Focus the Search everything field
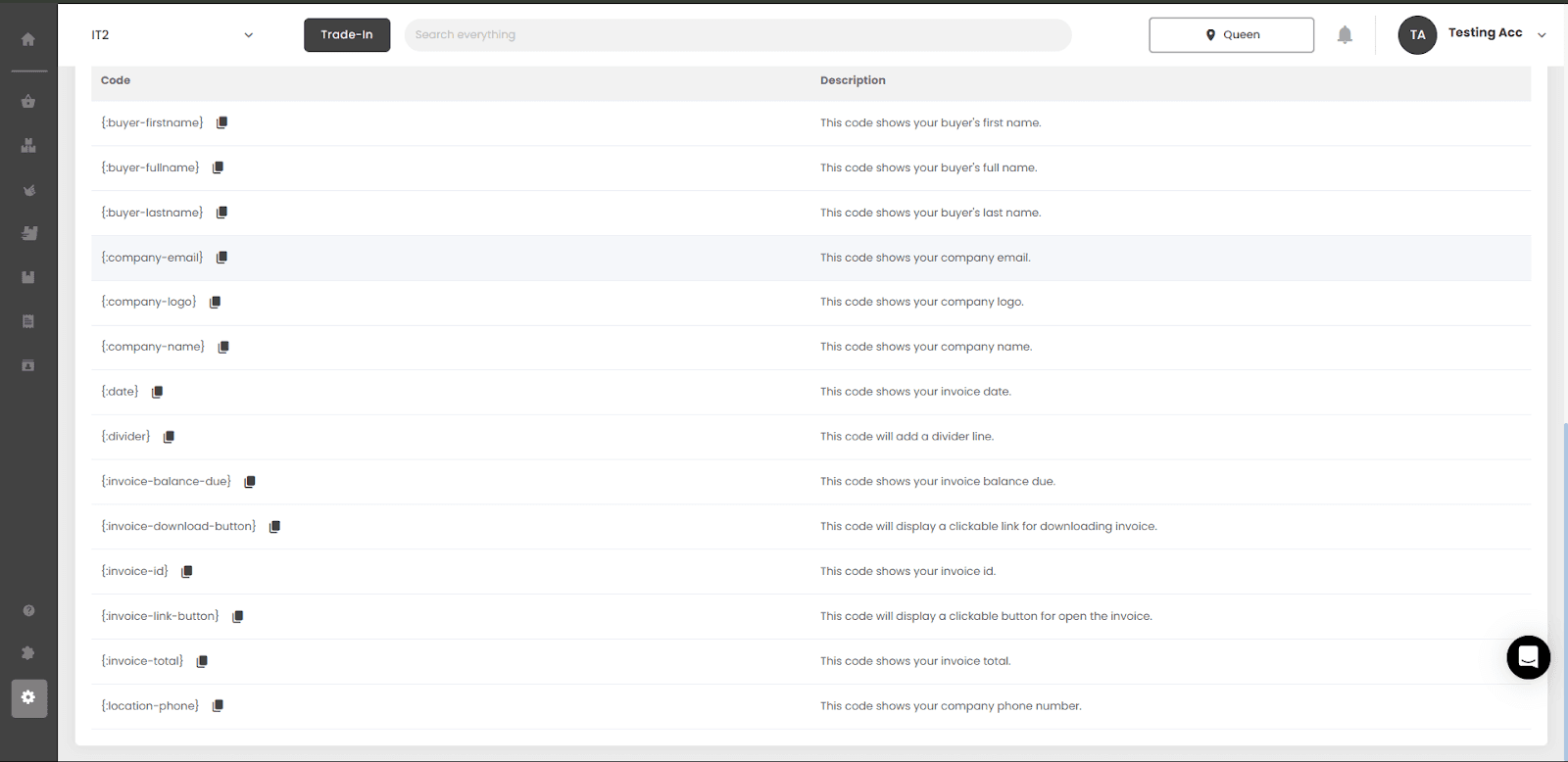Image resolution: width=1568 pixels, height=762 pixels. tap(738, 35)
